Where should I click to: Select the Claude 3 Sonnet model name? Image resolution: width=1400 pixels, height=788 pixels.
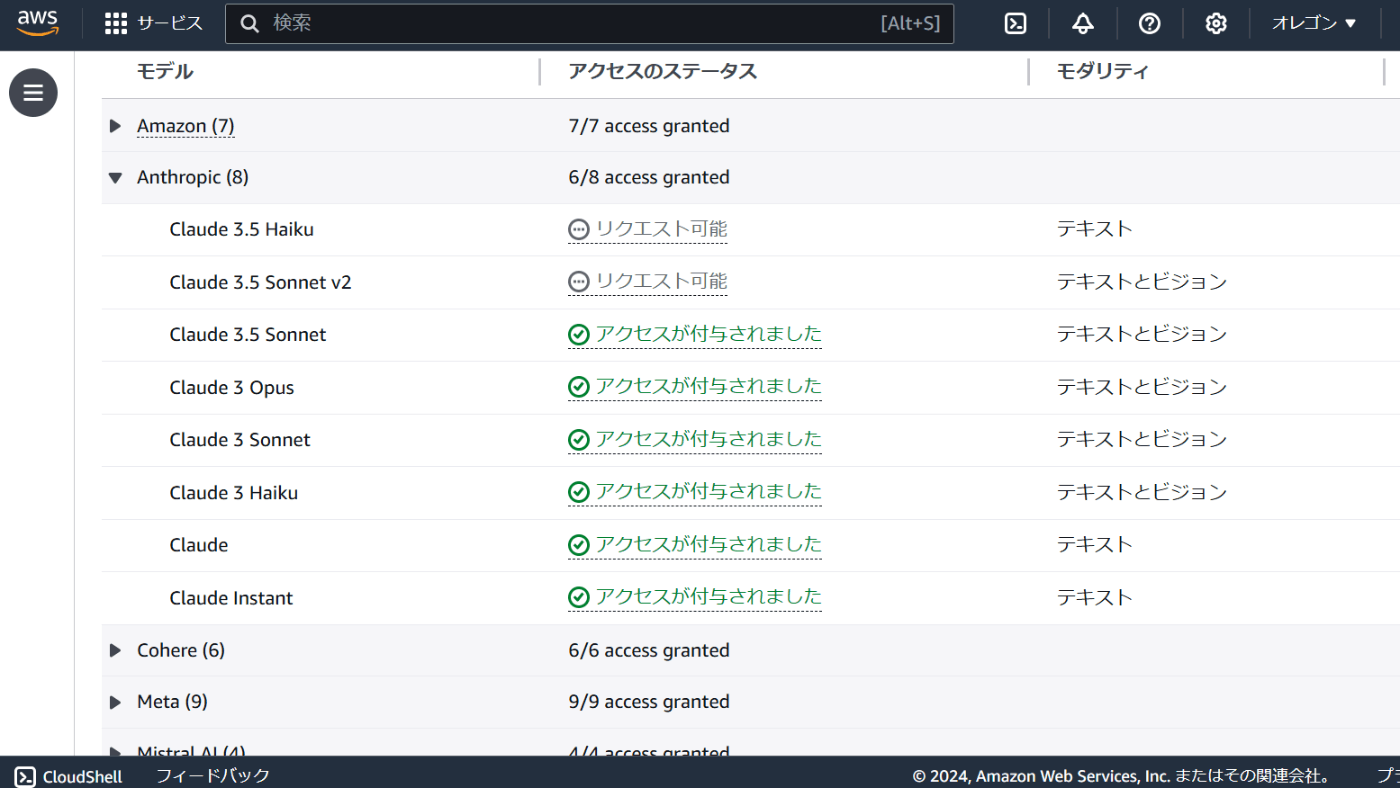point(240,440)
